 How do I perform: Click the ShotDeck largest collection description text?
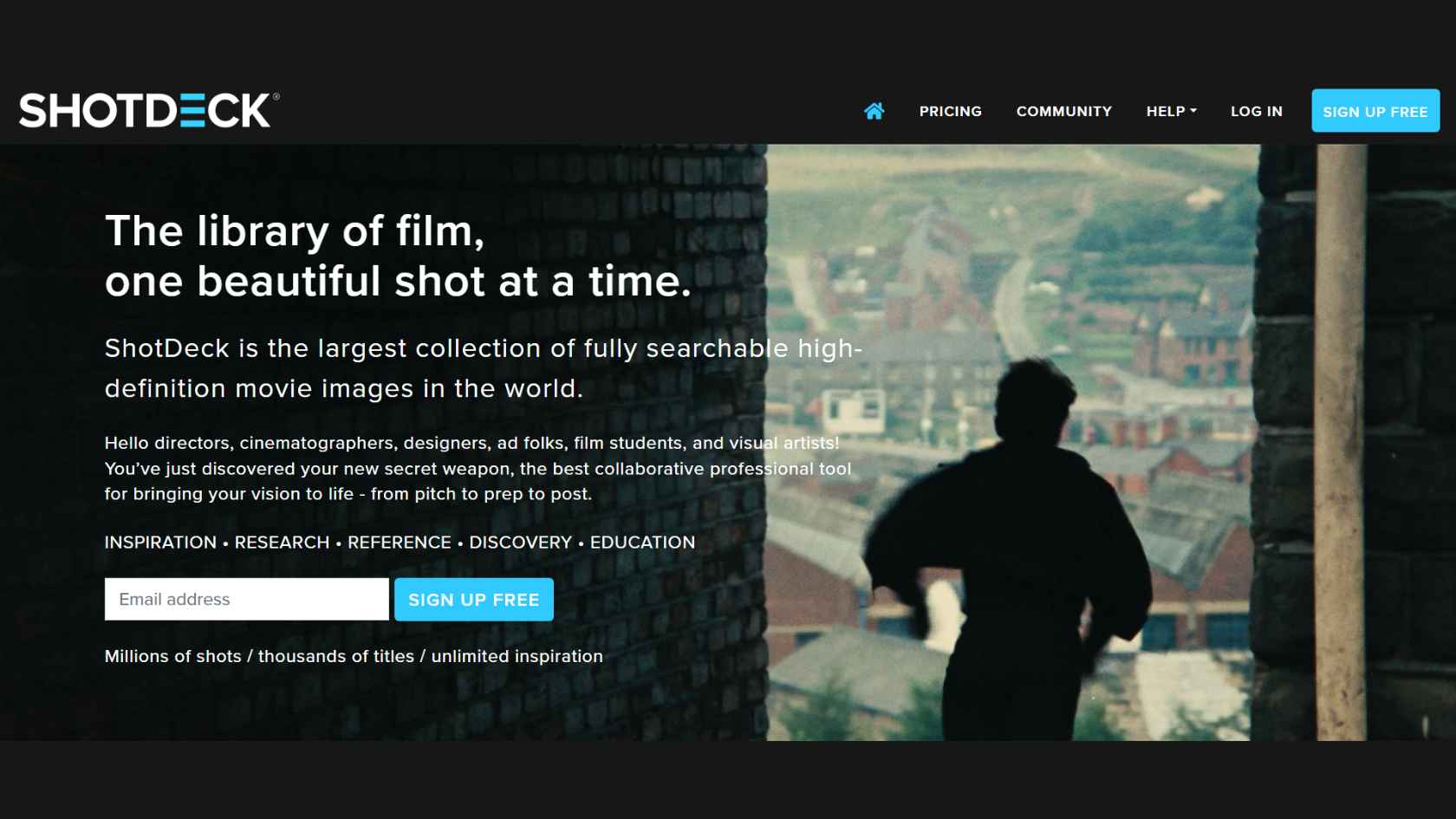point(484,368)
